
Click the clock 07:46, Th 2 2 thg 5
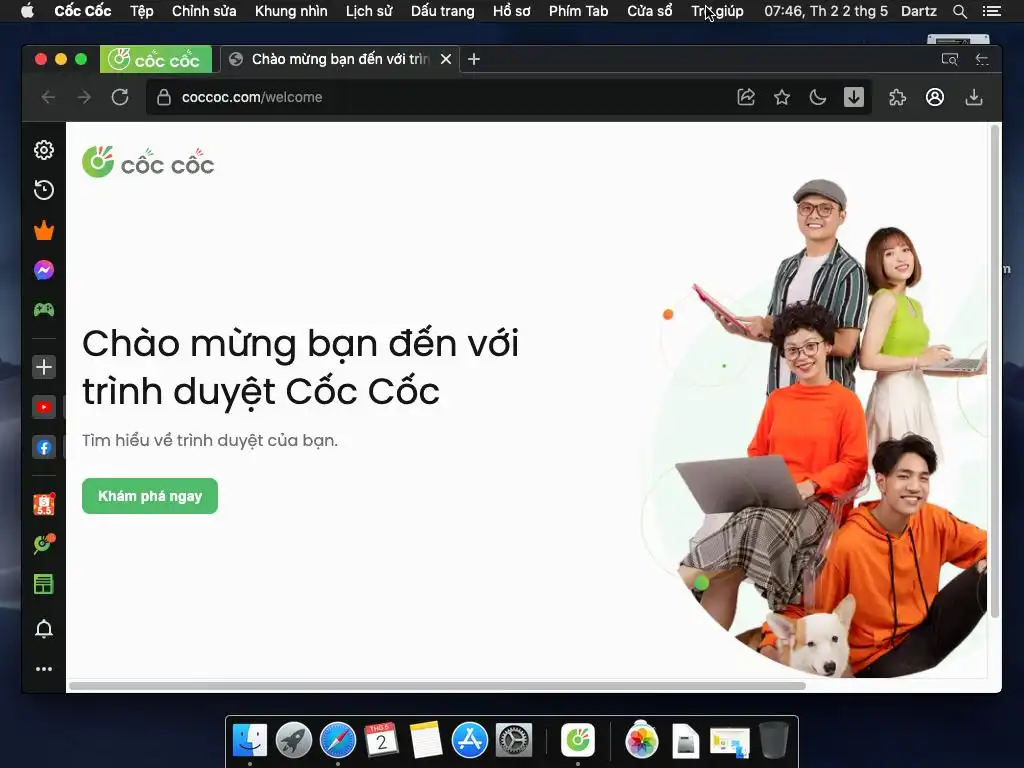click(826, 11)
